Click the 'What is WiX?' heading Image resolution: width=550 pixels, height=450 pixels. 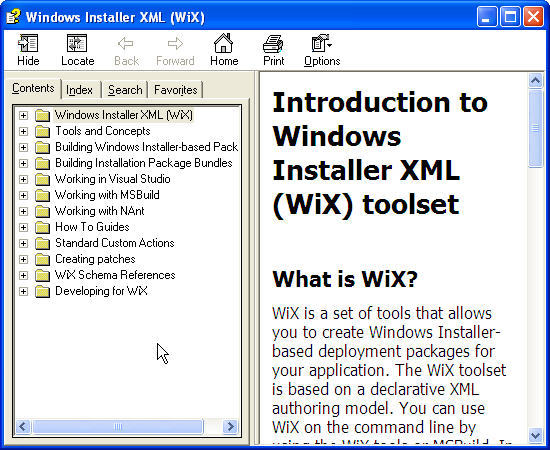345,279
